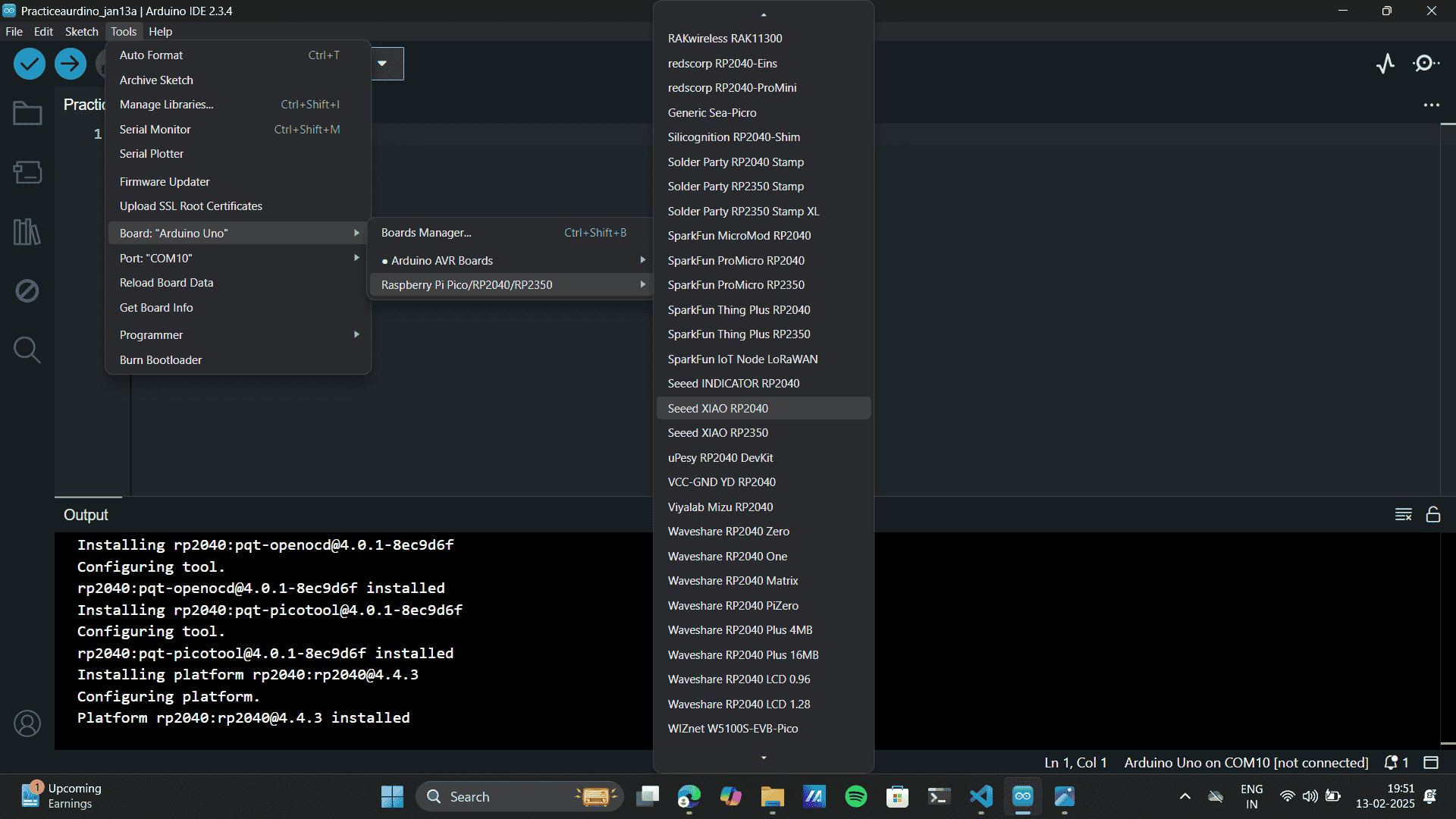
Task: Open the board selector dropdown arrow
Action: 382,64
